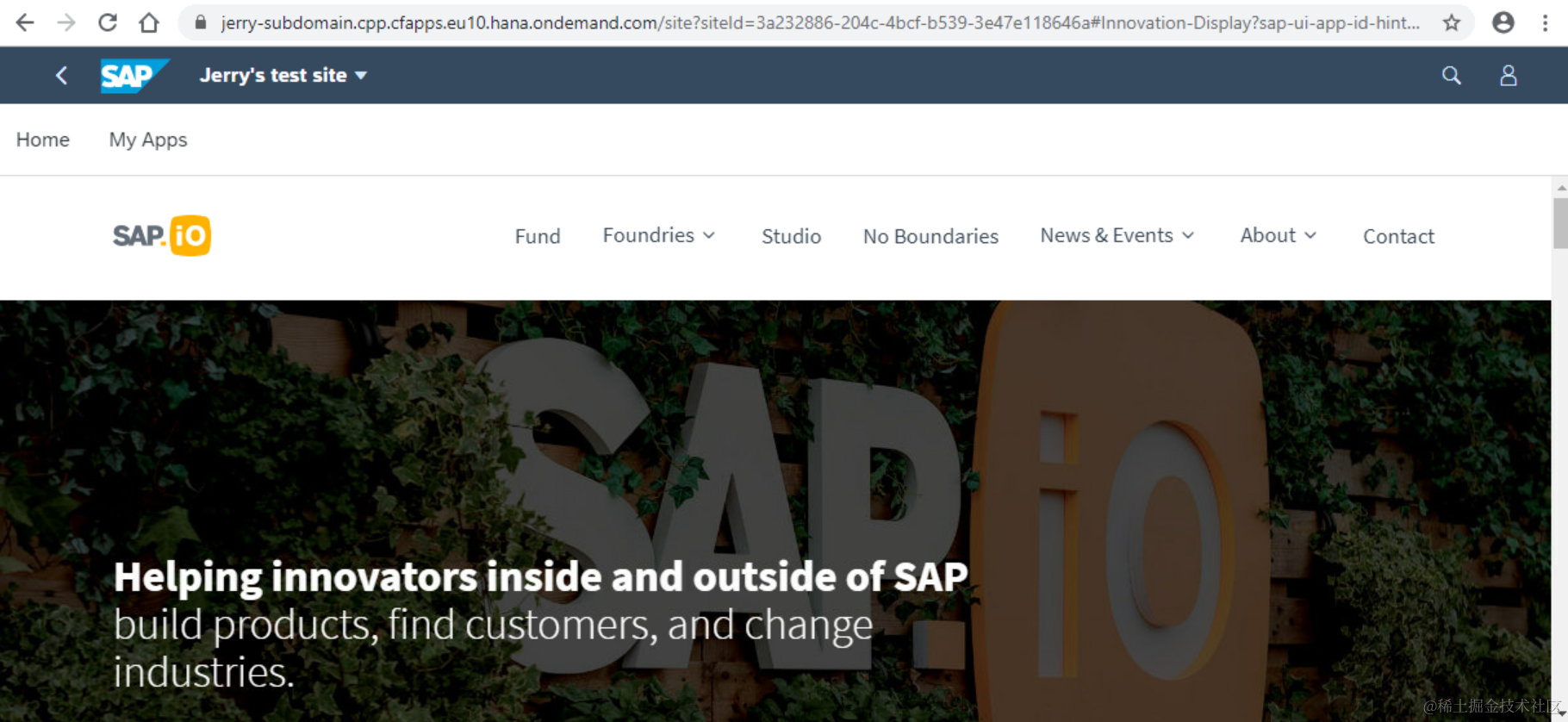1568x722 pixels.
Task: Go back with the browser back arrow
Action: pos(25,22)
